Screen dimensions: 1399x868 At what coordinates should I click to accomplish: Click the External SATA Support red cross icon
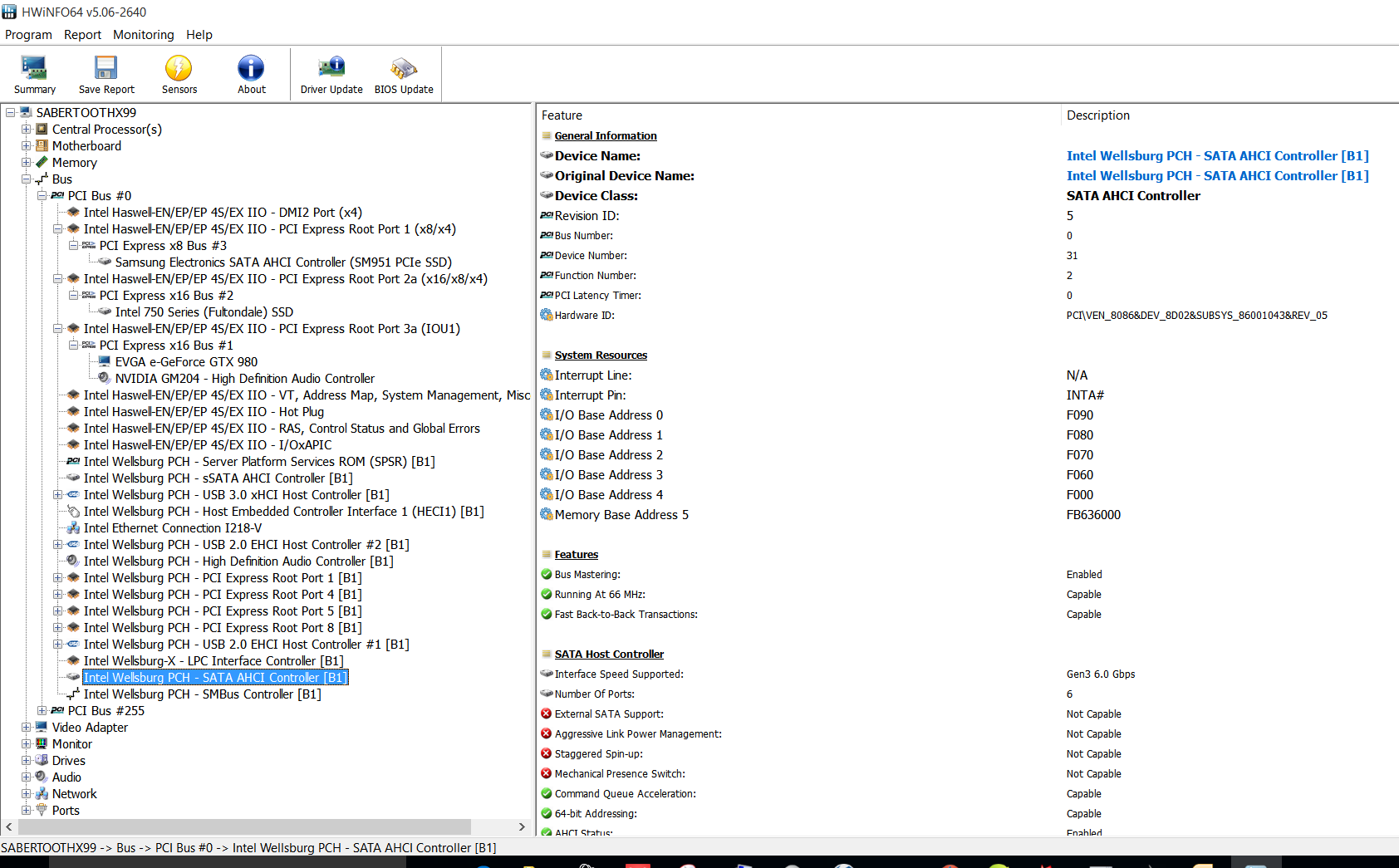click(x=547, y=714)
